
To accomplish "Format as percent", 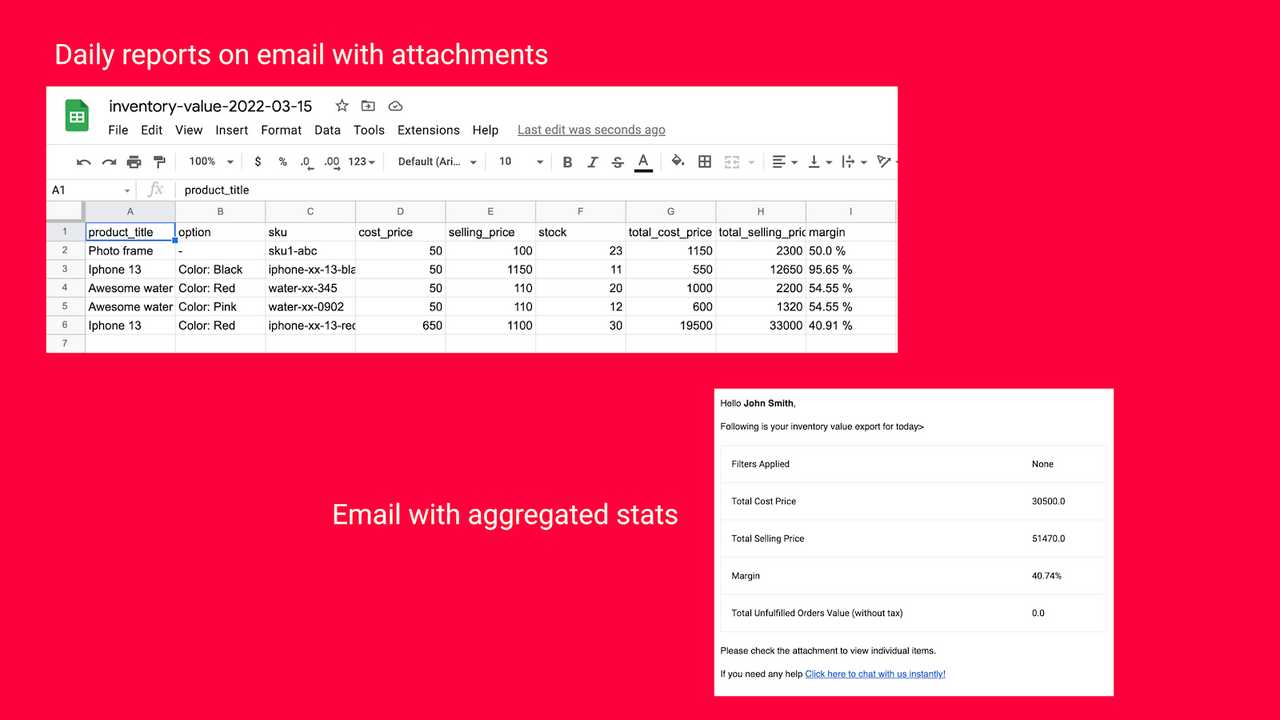I will 283,162.
